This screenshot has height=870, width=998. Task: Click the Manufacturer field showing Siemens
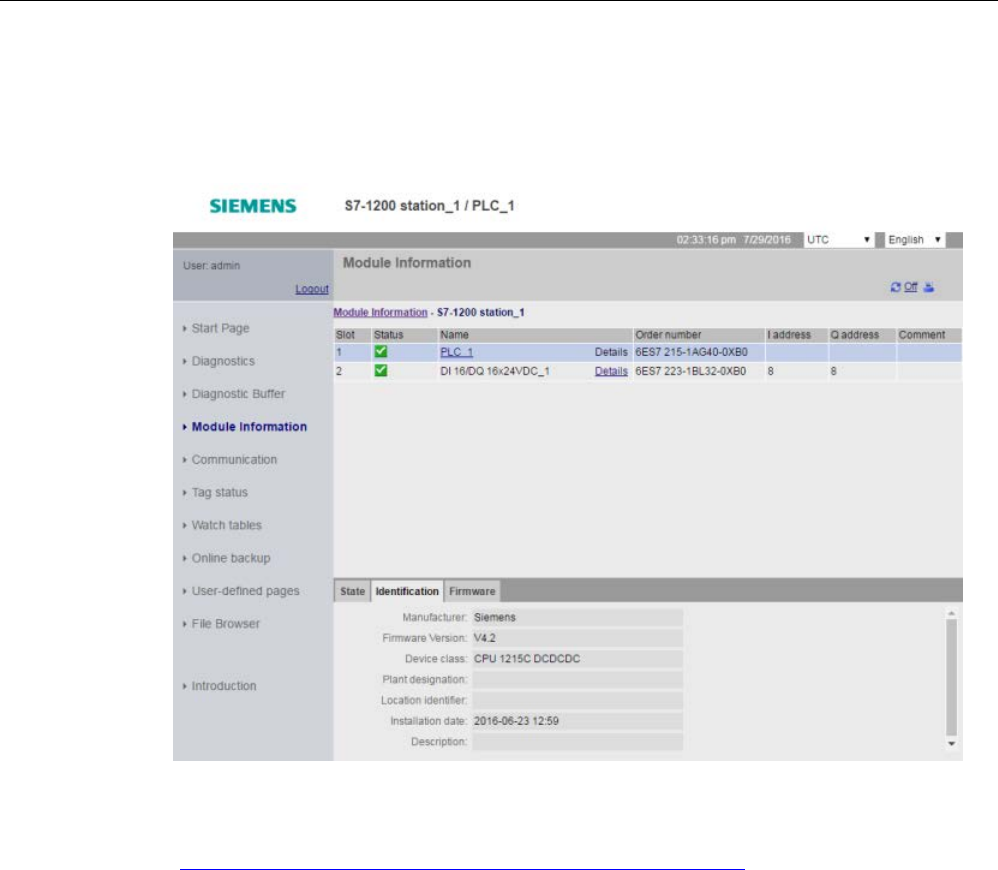[577, 617]
